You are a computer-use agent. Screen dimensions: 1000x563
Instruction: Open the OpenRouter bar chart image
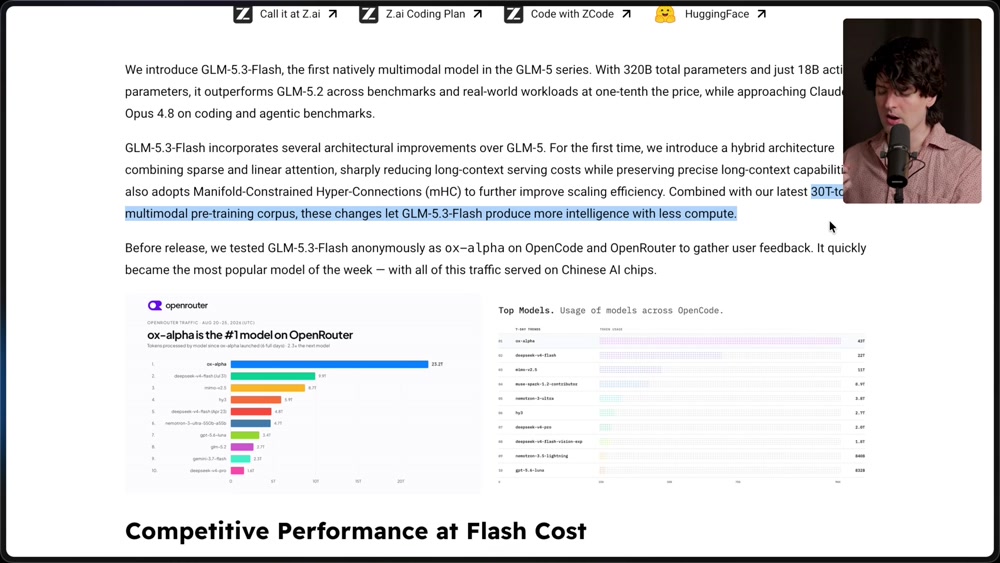click(304, 393)
